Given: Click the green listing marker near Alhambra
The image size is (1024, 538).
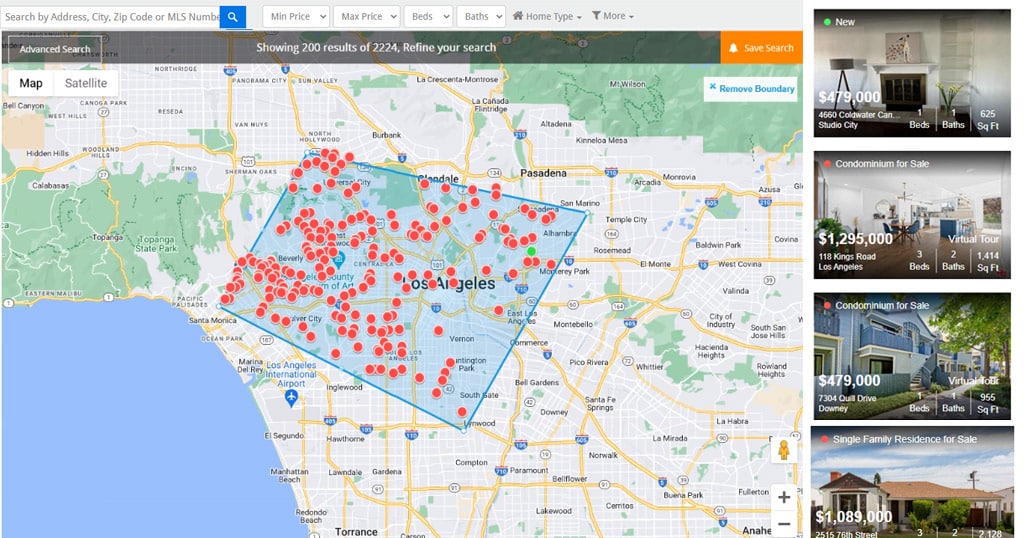Looking at the screenshot, I should click(532, 251).
